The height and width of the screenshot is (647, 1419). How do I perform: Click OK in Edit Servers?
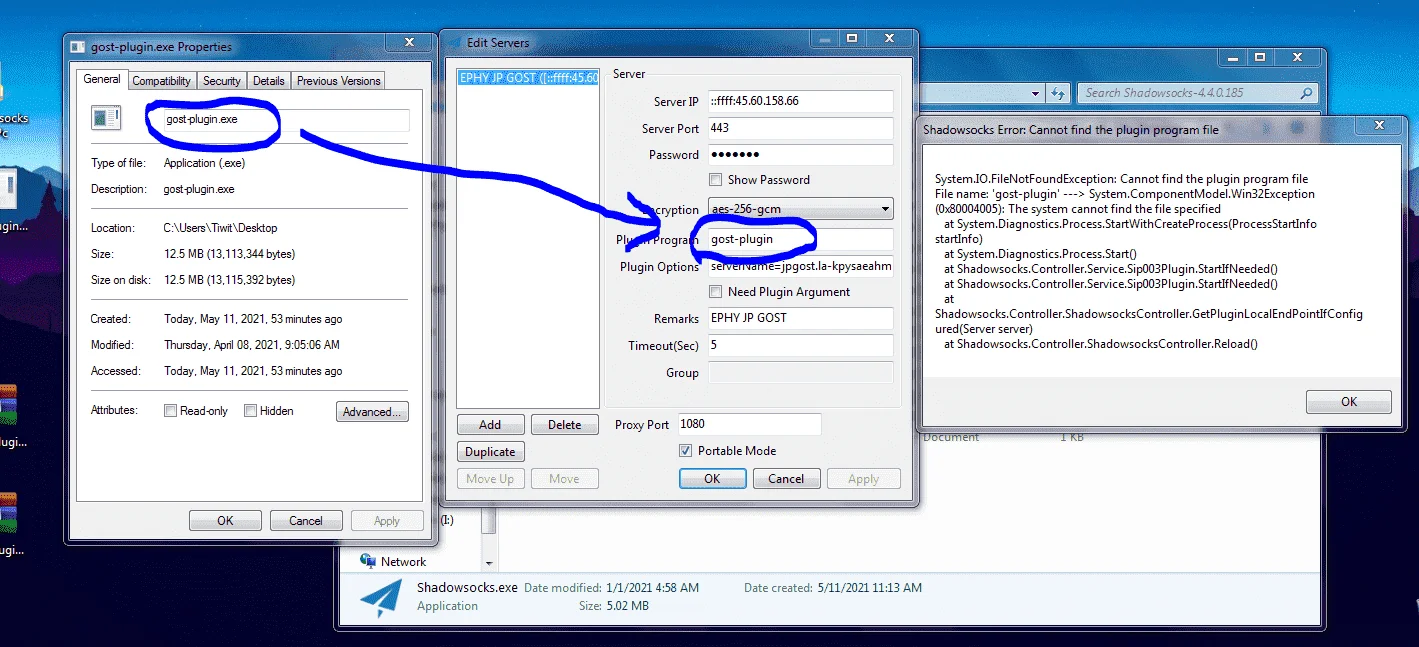point(712,479)
